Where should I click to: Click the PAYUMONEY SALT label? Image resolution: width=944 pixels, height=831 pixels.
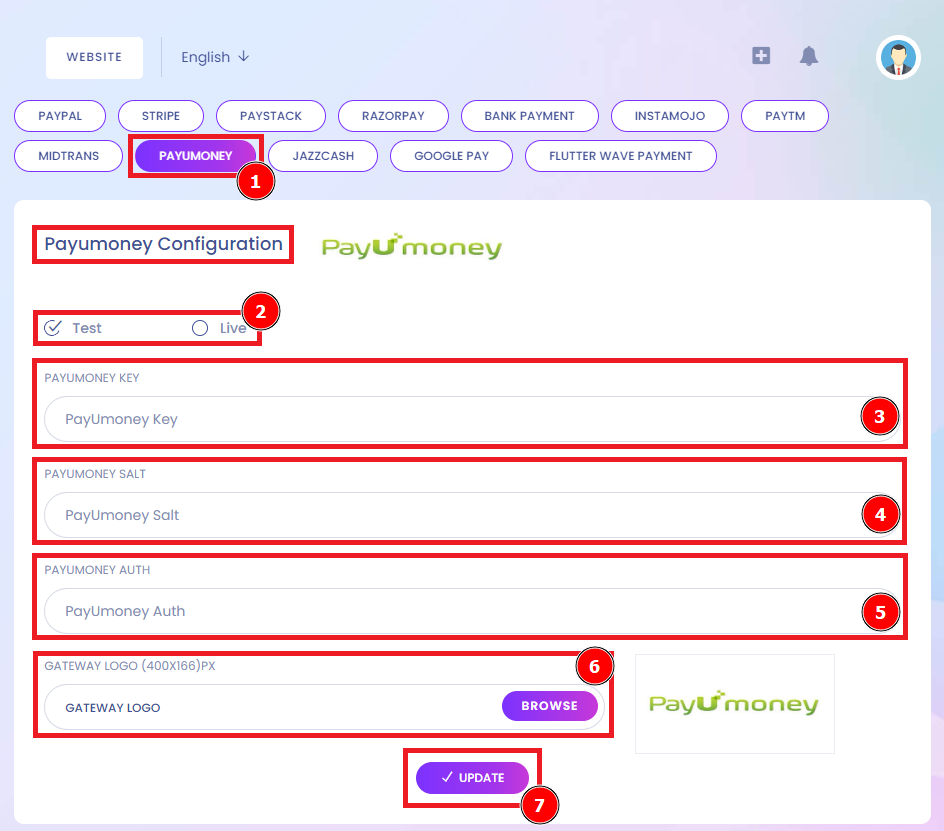point(95,474)
